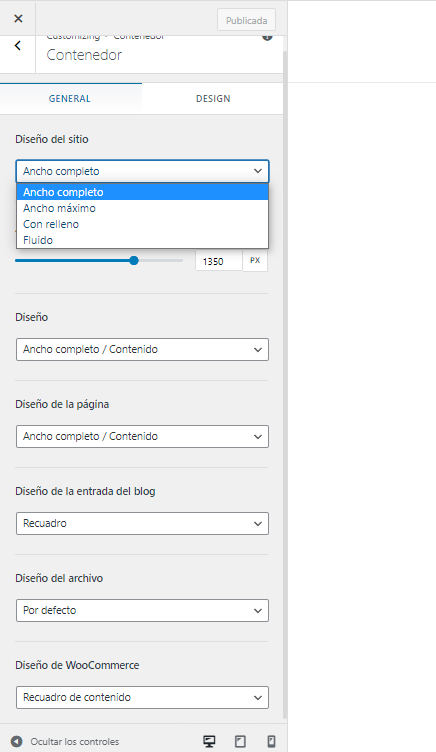Open Diseño de la entrada del blog dropdown
The height and width of the screenshot is (752, 436).
(x=142, y=523)
